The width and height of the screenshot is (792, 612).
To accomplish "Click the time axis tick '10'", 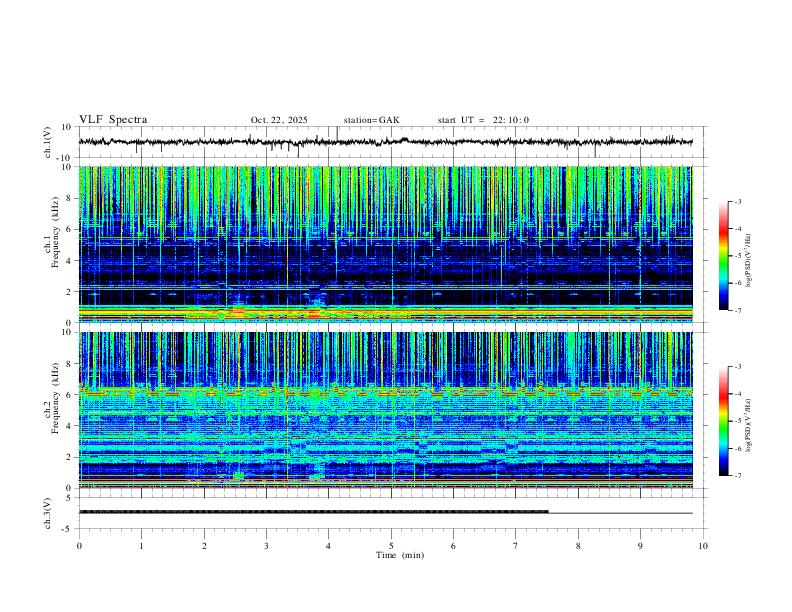I will tap(703, 546).
